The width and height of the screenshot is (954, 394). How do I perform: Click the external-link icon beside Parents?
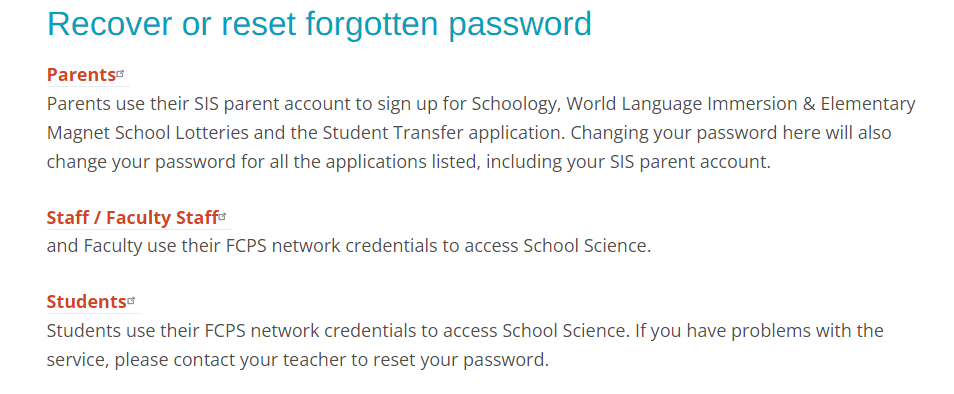(x=120, y=73)
